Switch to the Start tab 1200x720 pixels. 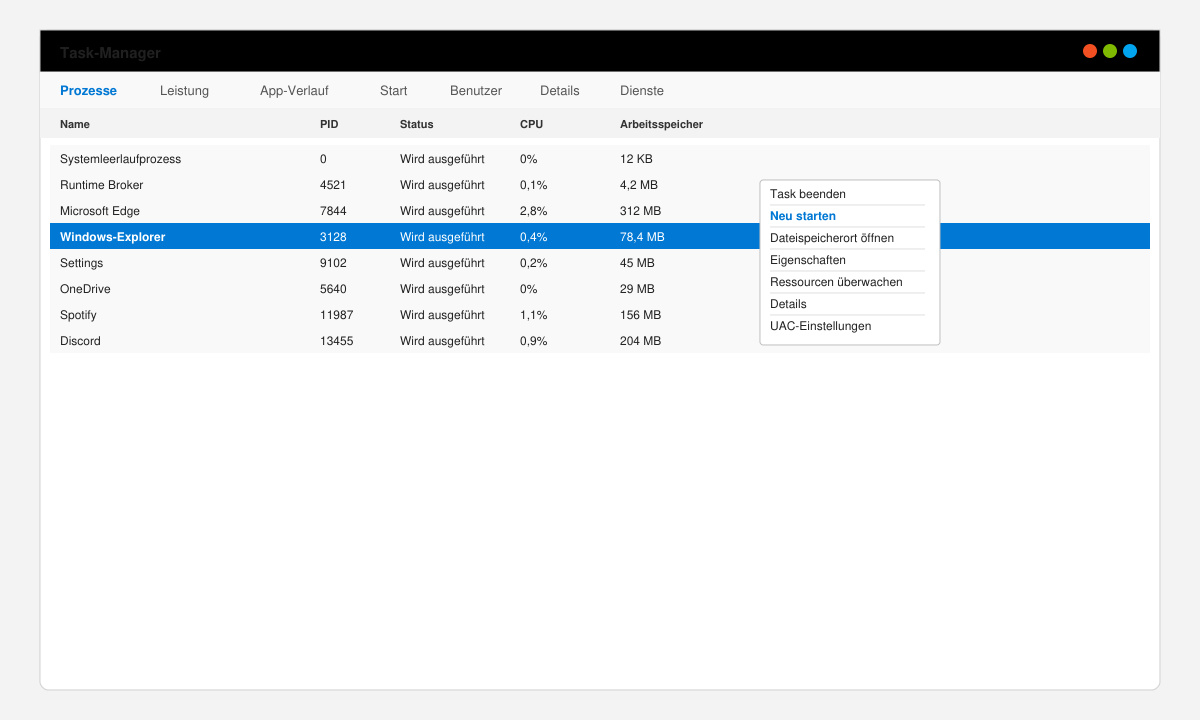(393, 90)
